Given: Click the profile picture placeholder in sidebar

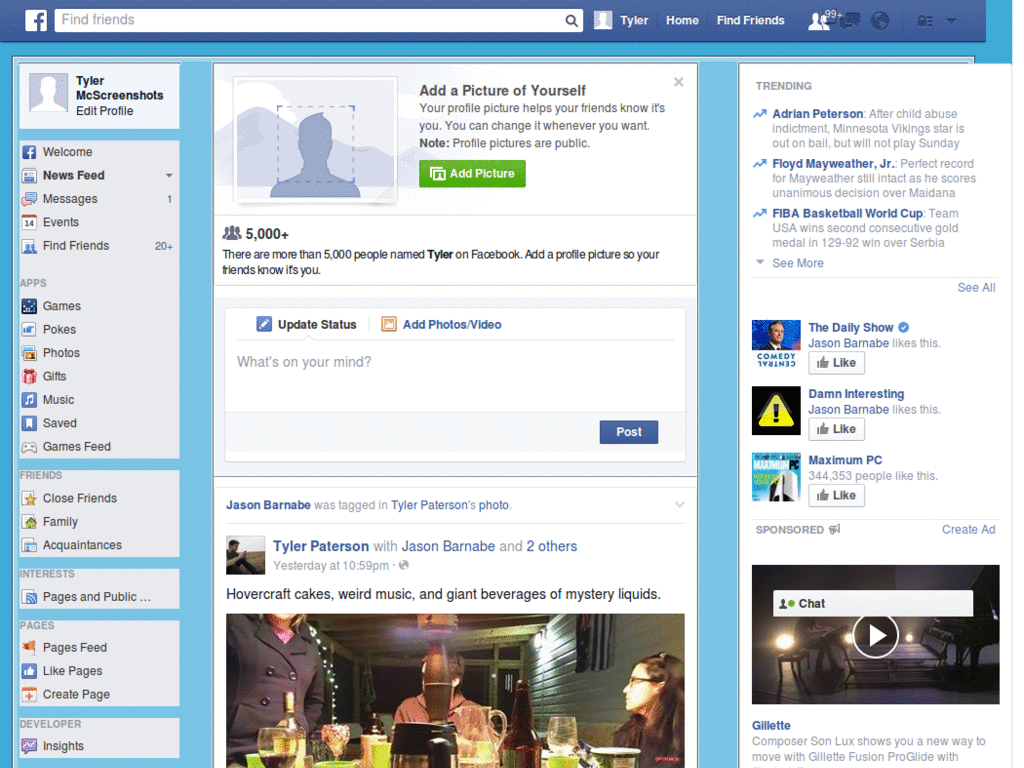Looking at the screenshot, I should pos(48,92).
